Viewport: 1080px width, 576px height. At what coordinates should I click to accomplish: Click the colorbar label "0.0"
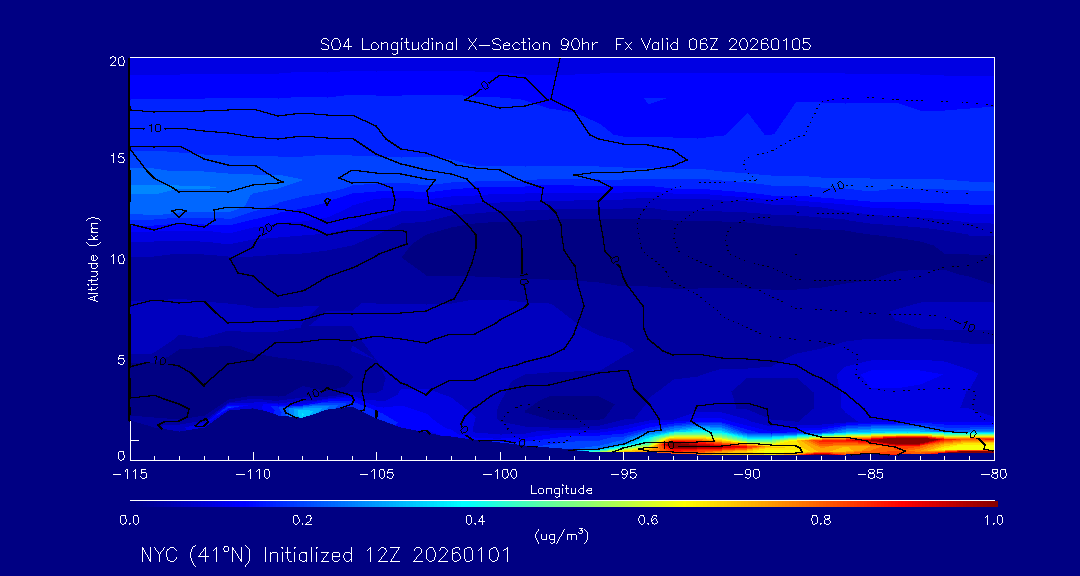click(129, 520)
